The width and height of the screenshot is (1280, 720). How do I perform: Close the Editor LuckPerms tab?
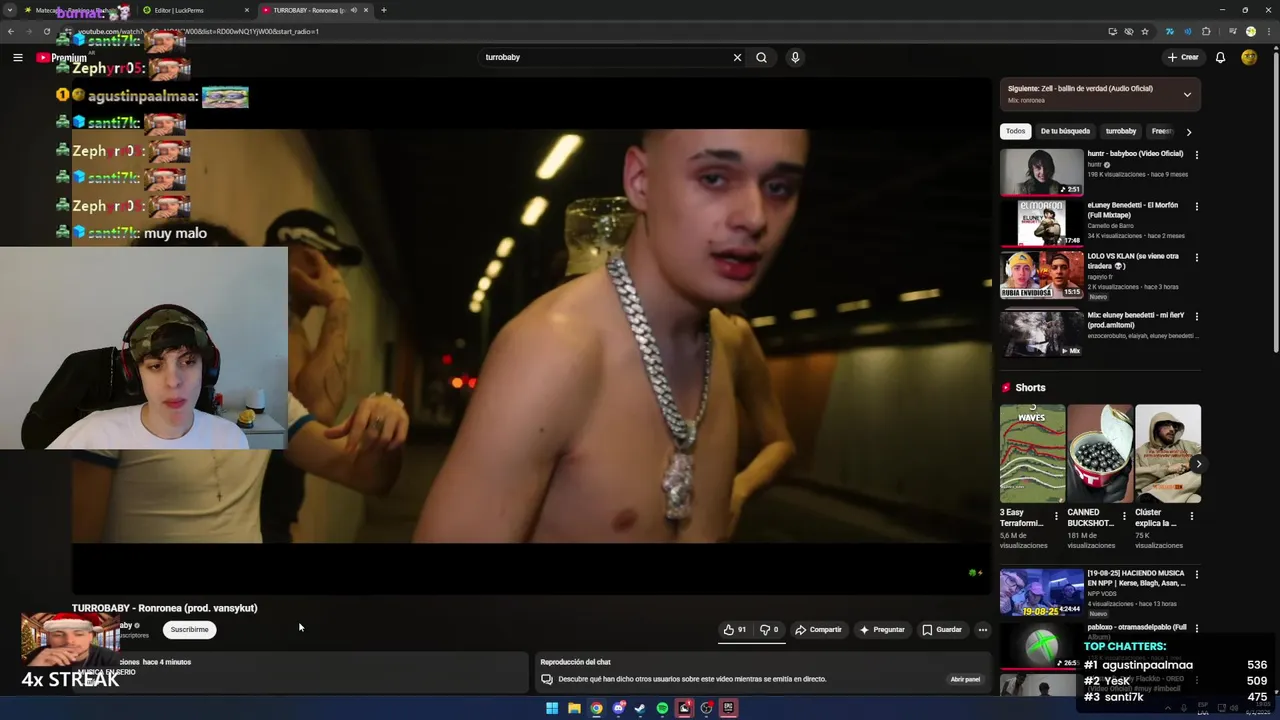click(x=247, y=10)
